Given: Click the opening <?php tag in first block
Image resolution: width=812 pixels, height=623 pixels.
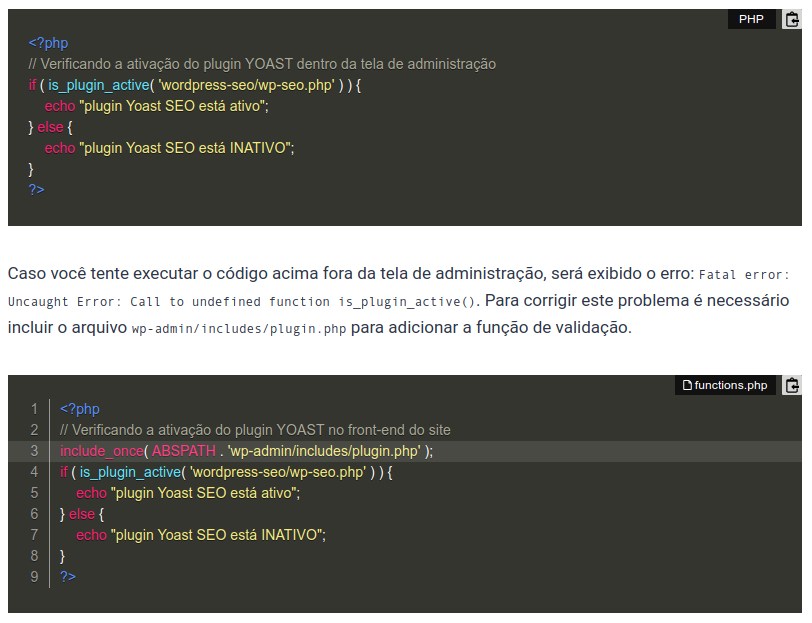Looking at the screenshot, I should click(x=48, y=43).
